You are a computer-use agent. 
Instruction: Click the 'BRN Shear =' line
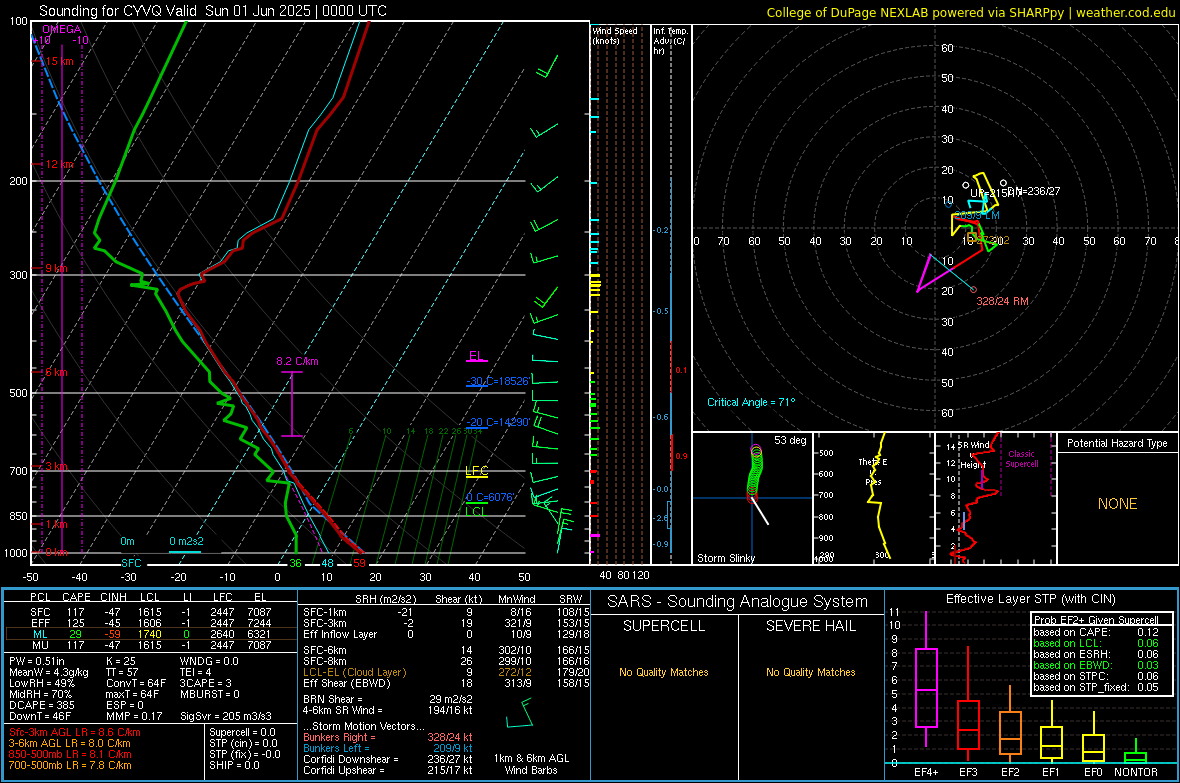coord(388,699)
